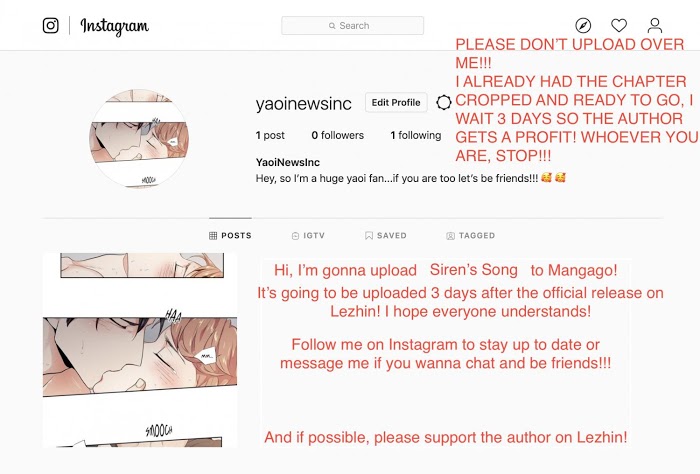Click the round profile picture

(139, 138)
